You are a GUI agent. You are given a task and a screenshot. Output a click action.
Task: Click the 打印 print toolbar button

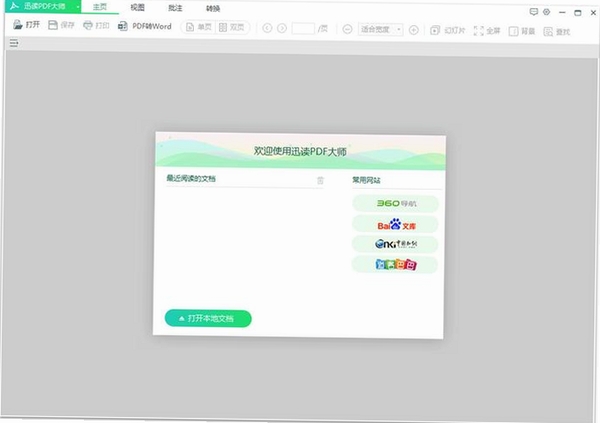(x=96, y=26)
